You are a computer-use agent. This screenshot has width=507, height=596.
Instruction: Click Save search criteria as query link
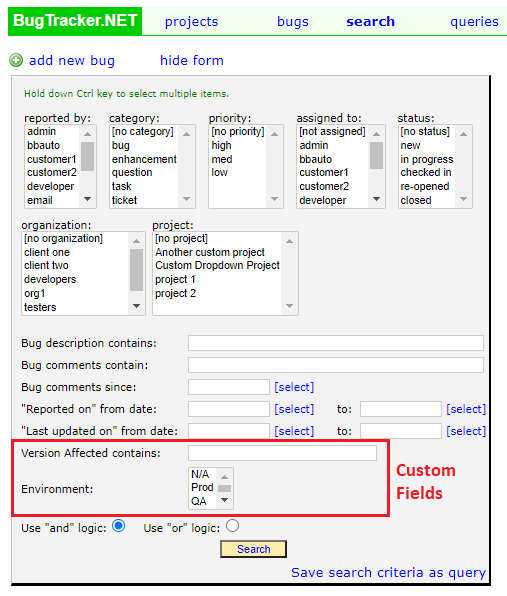coord(388,572)
